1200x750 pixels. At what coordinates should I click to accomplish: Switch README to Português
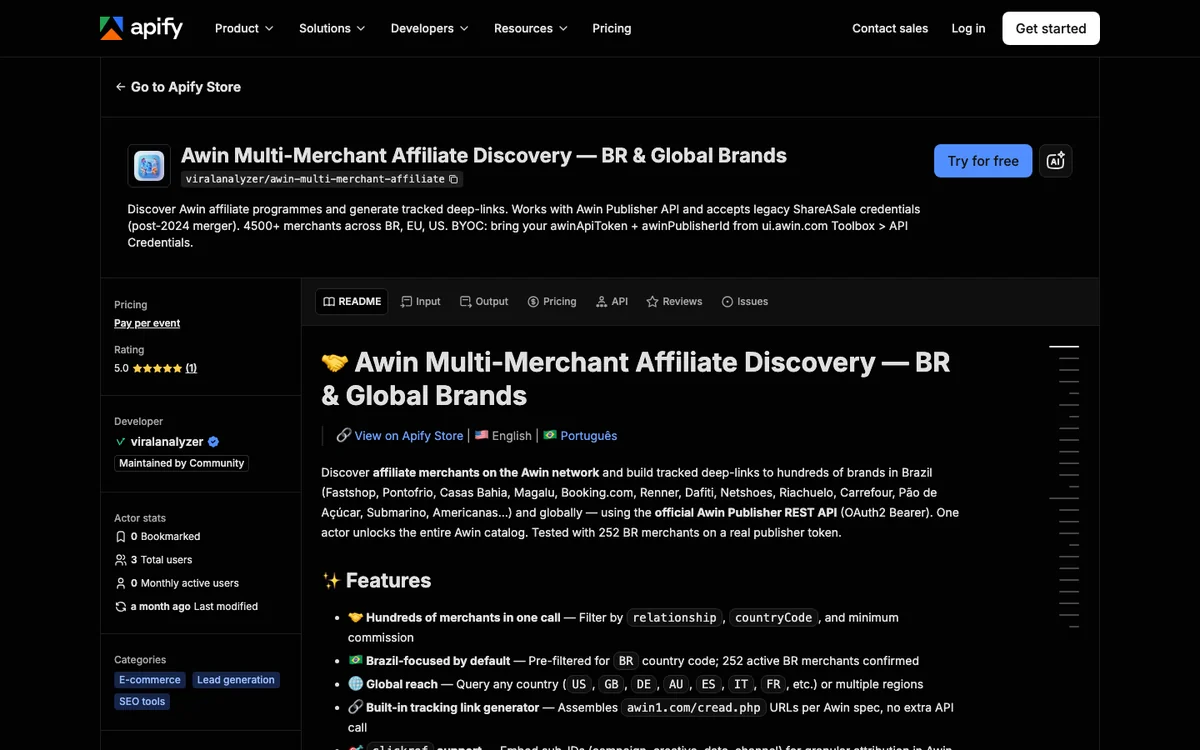(588, 436)
